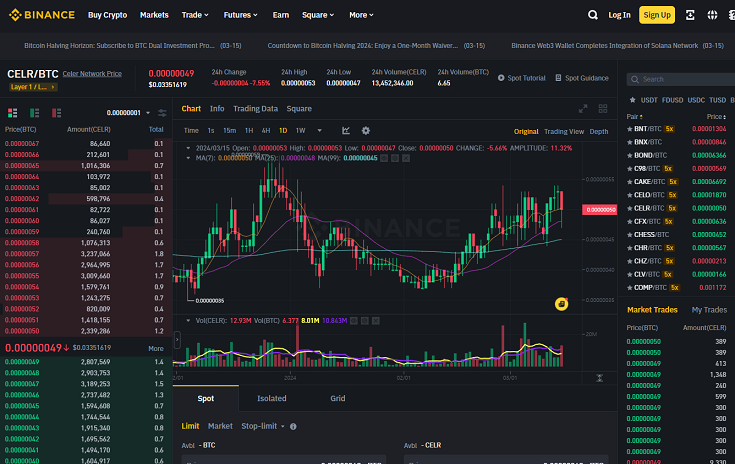The height and width of the screenshot is (464, 735).
Task: Favorite the COMP/BTC pair star
Action: pyautogui.click(x=630, y=288)
